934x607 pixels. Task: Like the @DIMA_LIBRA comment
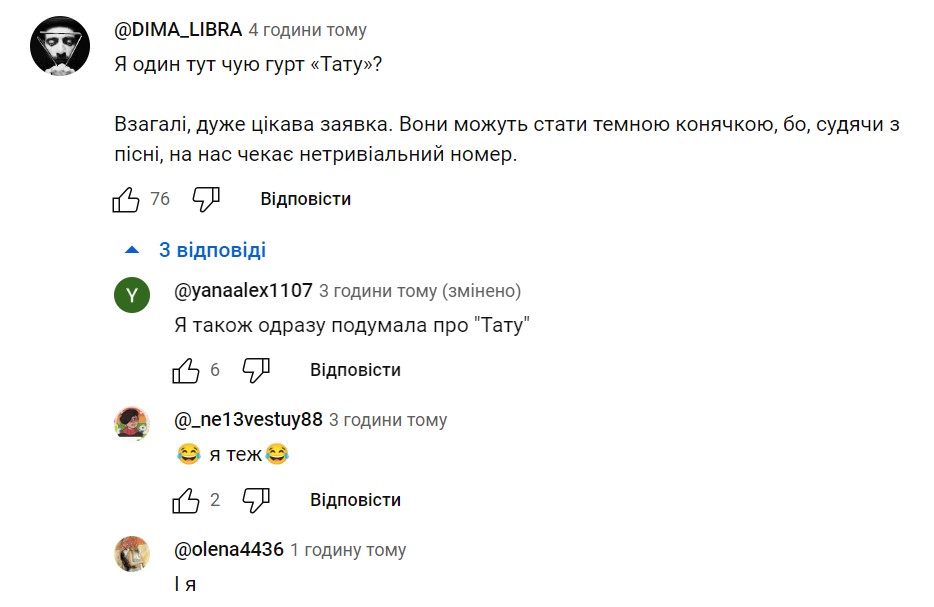click(126, 200)
